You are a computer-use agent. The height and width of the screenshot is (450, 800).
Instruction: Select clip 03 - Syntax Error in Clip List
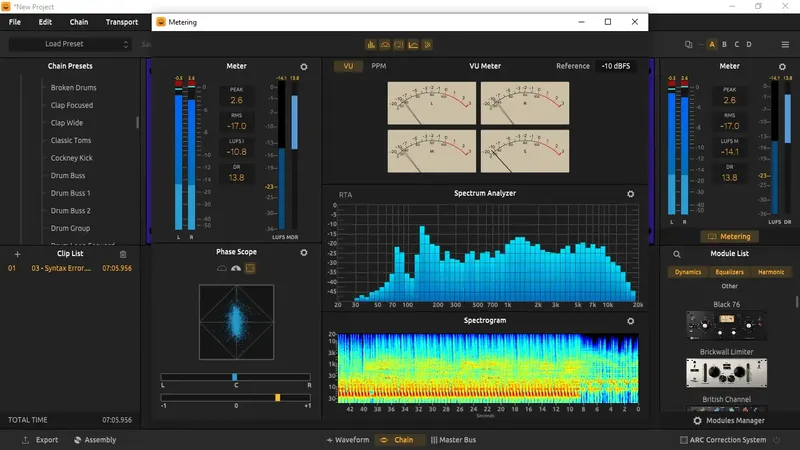tap(70, 268)
